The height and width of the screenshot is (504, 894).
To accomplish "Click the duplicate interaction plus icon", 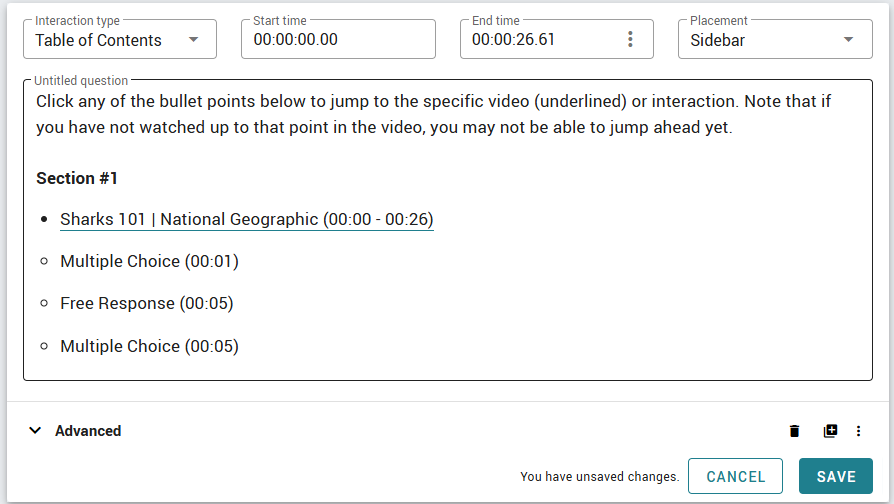I will (x=830, y=431).
